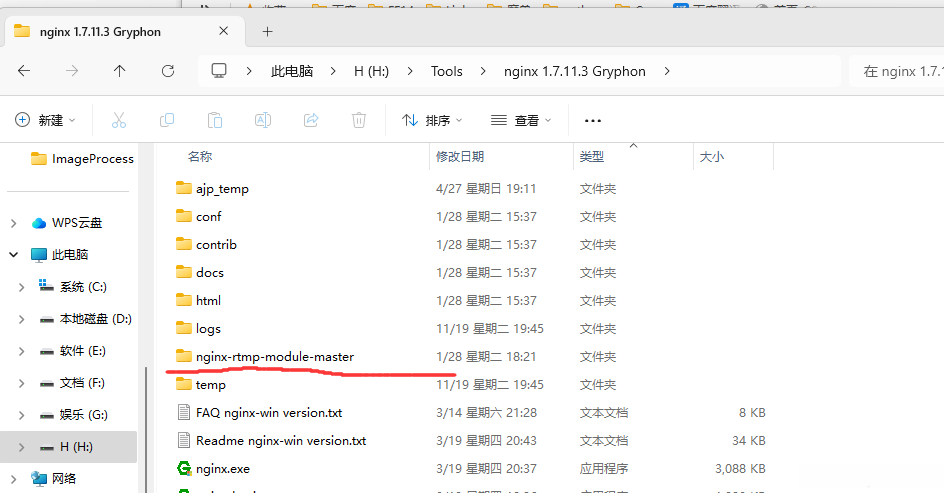This screenshot has width=944, height=493.
Task: Expand the 网络 tree node
Action: pos(14,479)
